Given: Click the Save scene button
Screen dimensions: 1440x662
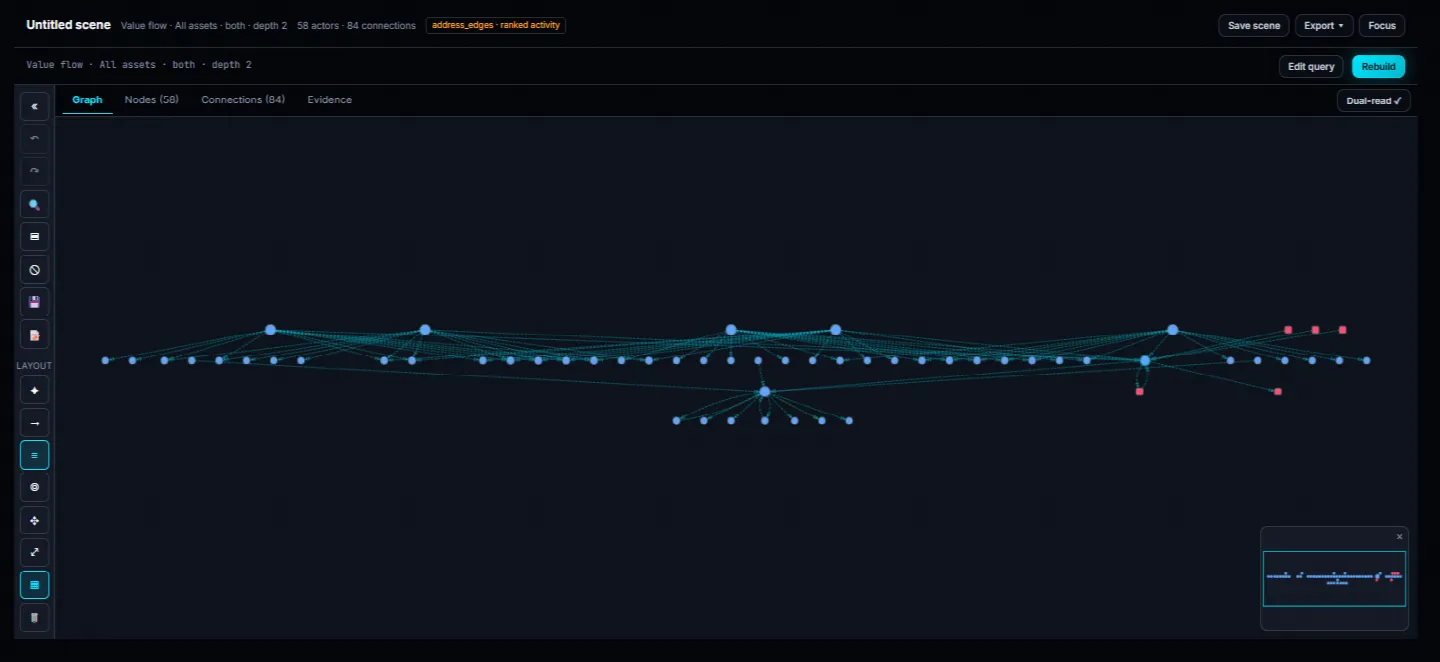Looking at the screenshot, I should tap(1254, 26).
